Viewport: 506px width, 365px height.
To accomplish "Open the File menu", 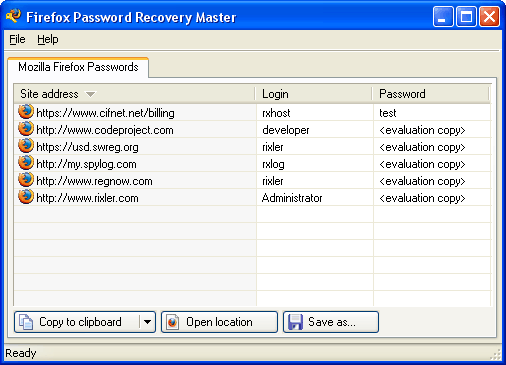I will click(17, 39).
